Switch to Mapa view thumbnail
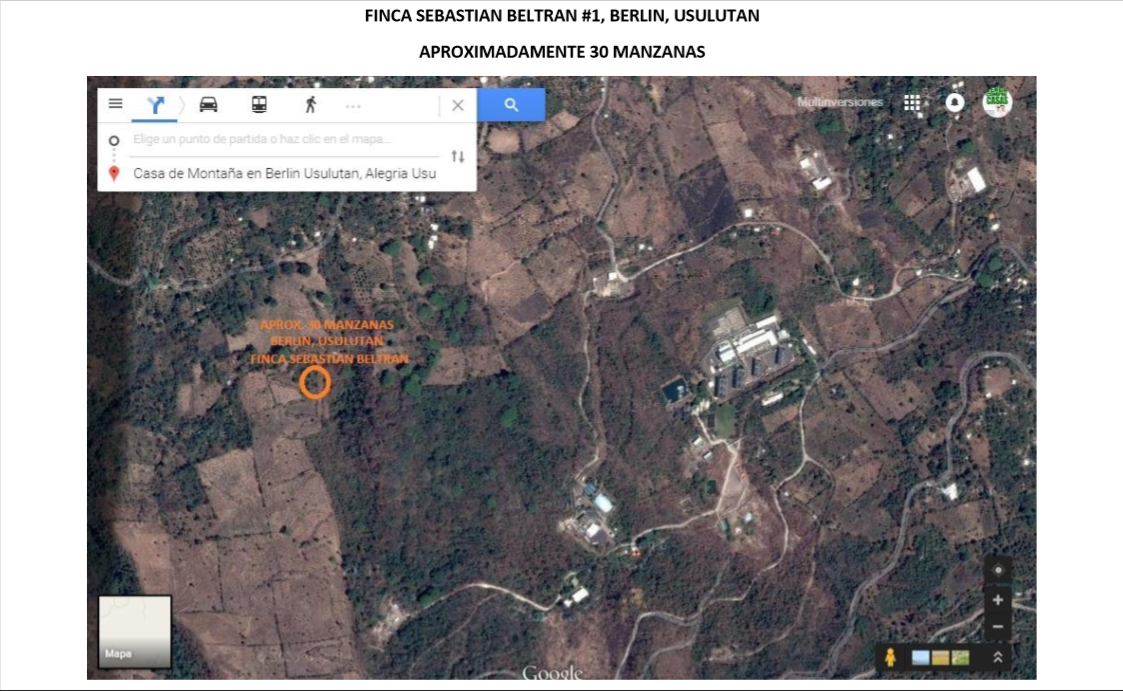1123x691 pixels. point(135,631)
